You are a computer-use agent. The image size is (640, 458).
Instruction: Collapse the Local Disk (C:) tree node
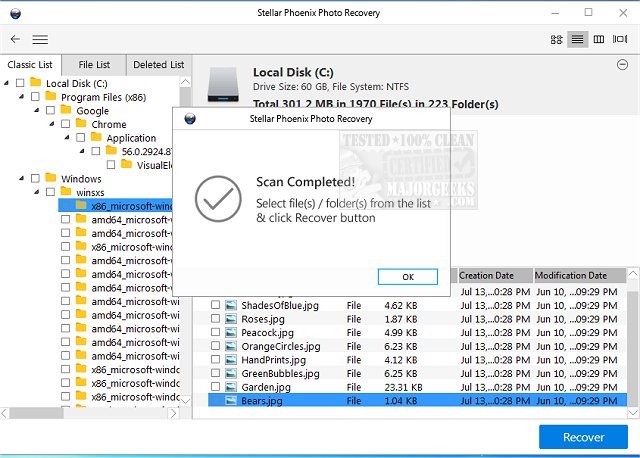tap(6, 83)
